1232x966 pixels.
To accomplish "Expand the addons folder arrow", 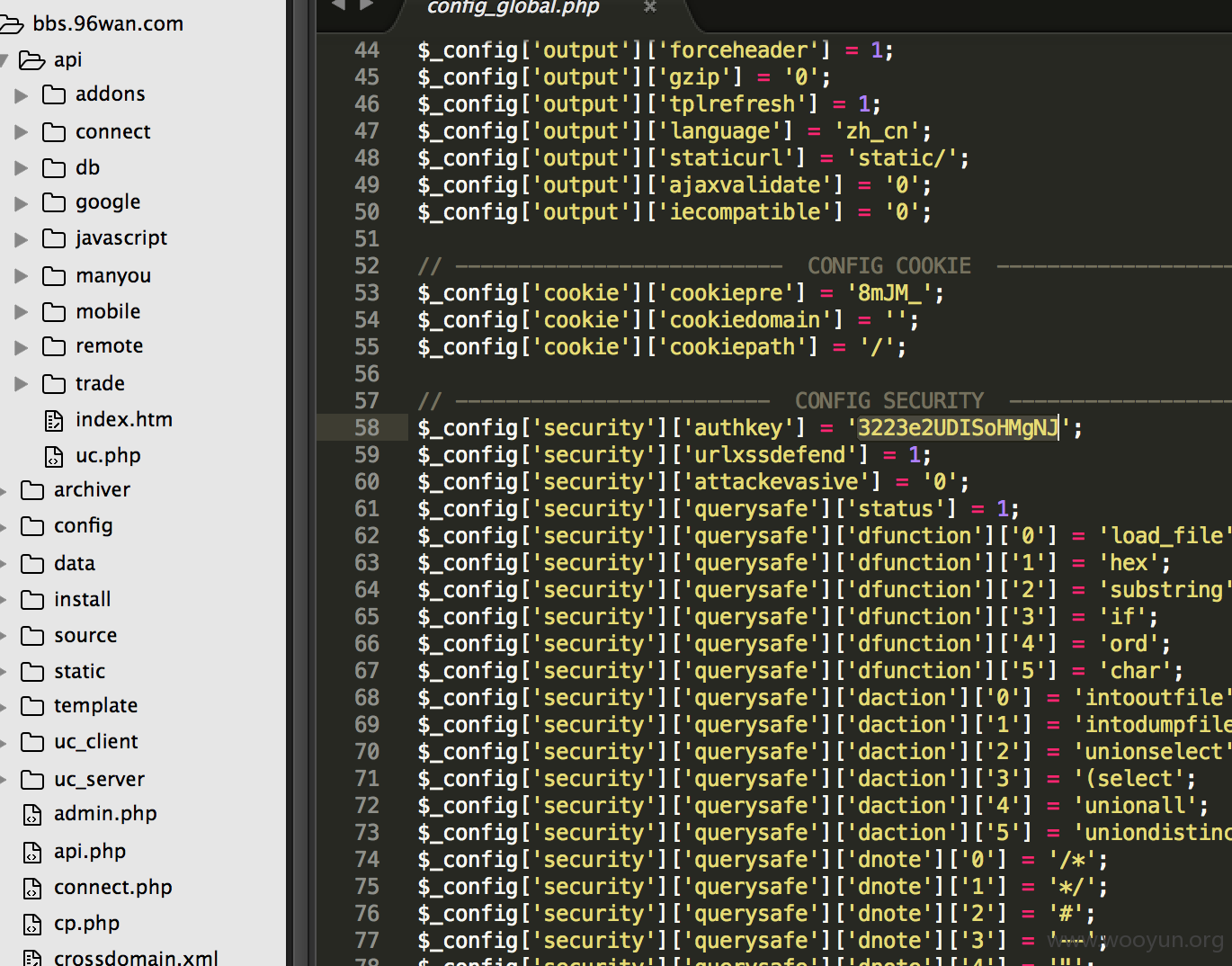I will pos(21,95).
